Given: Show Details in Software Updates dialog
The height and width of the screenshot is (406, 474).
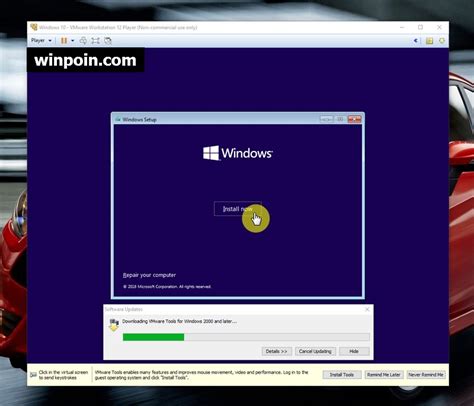Looking at the screenshot, I should click(277, 351).
